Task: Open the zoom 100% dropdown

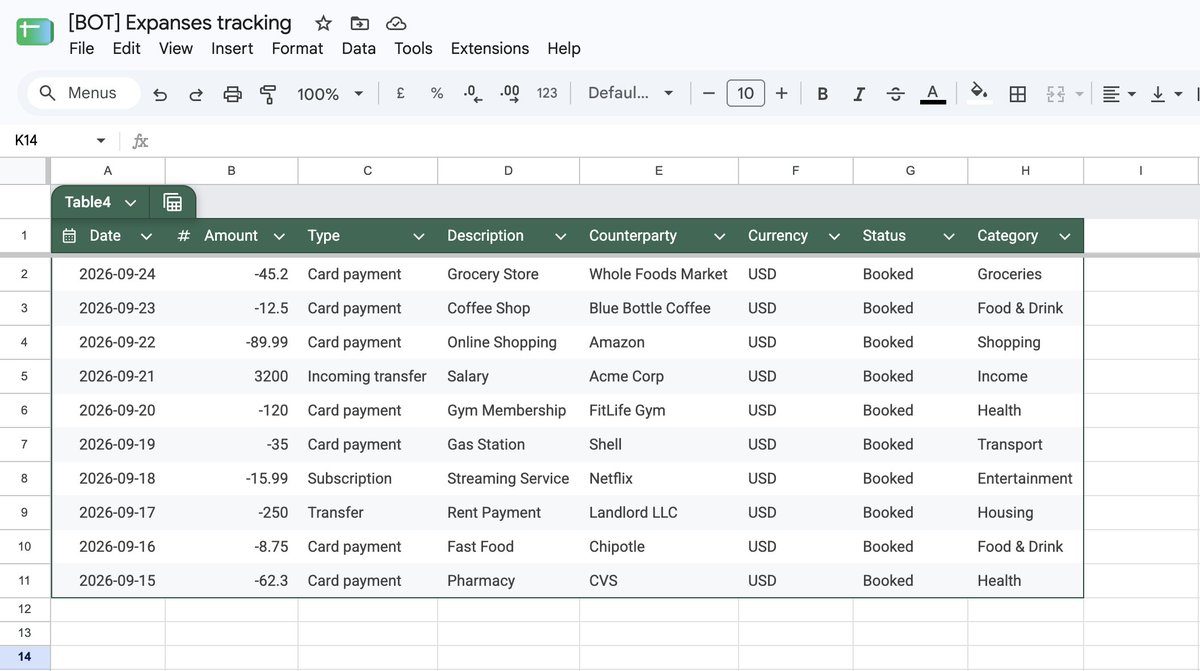Action: (x=330, y=94)
